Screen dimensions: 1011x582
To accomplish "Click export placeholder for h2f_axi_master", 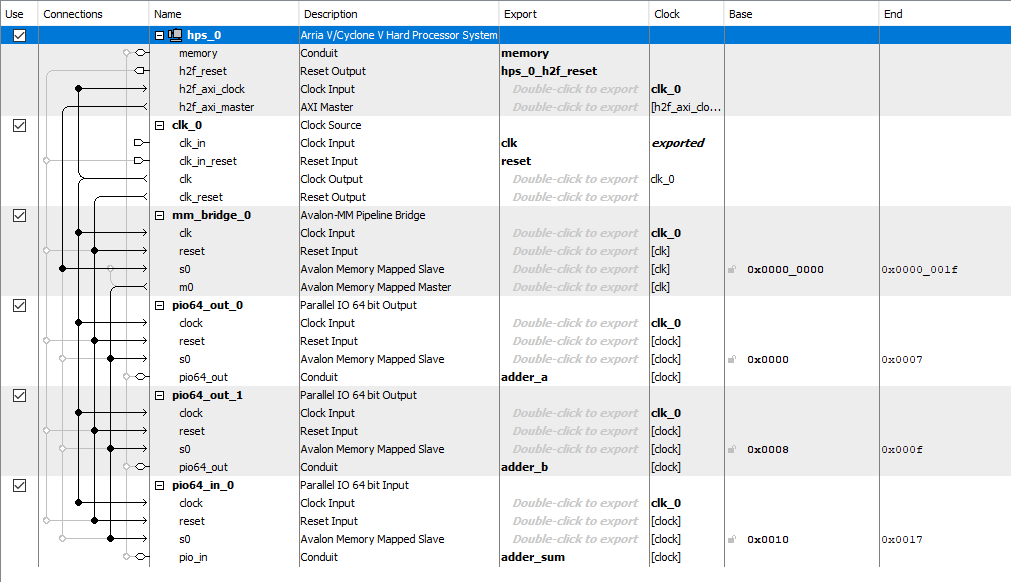I will 574,107.
